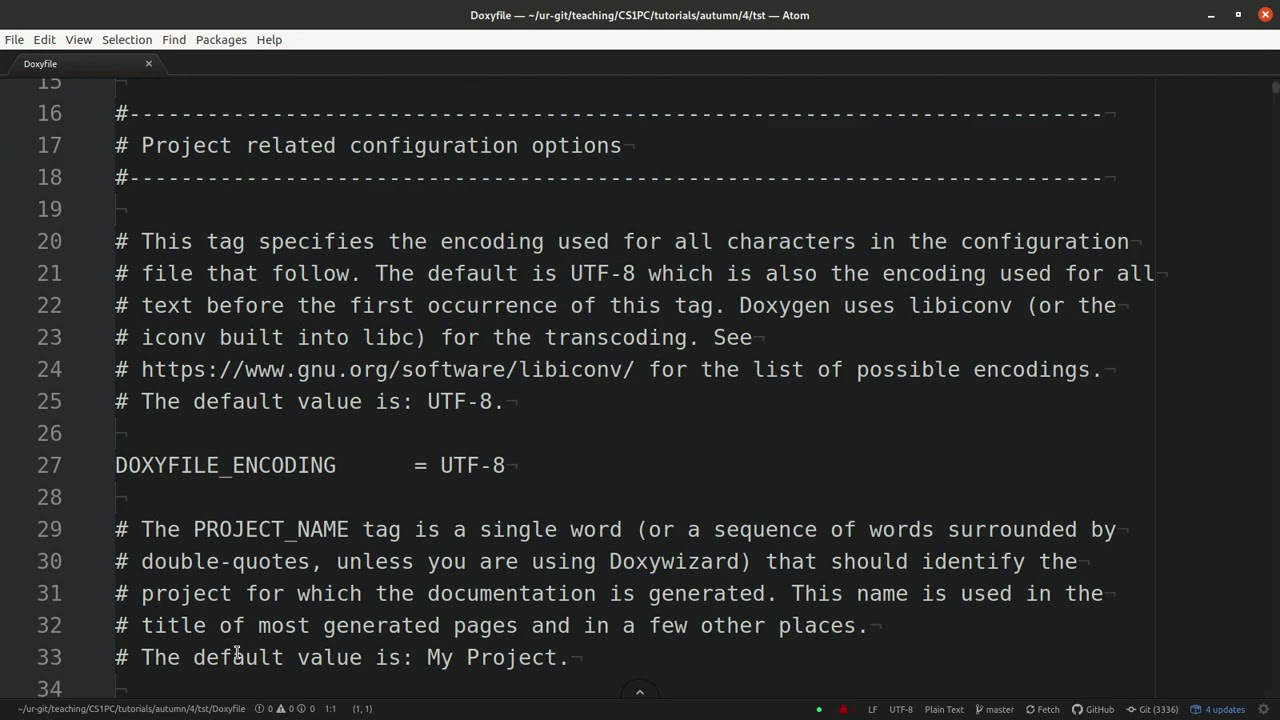1280x720 pixels.
Task: Close the Doxyfile tab
Action: coord(149,64)
